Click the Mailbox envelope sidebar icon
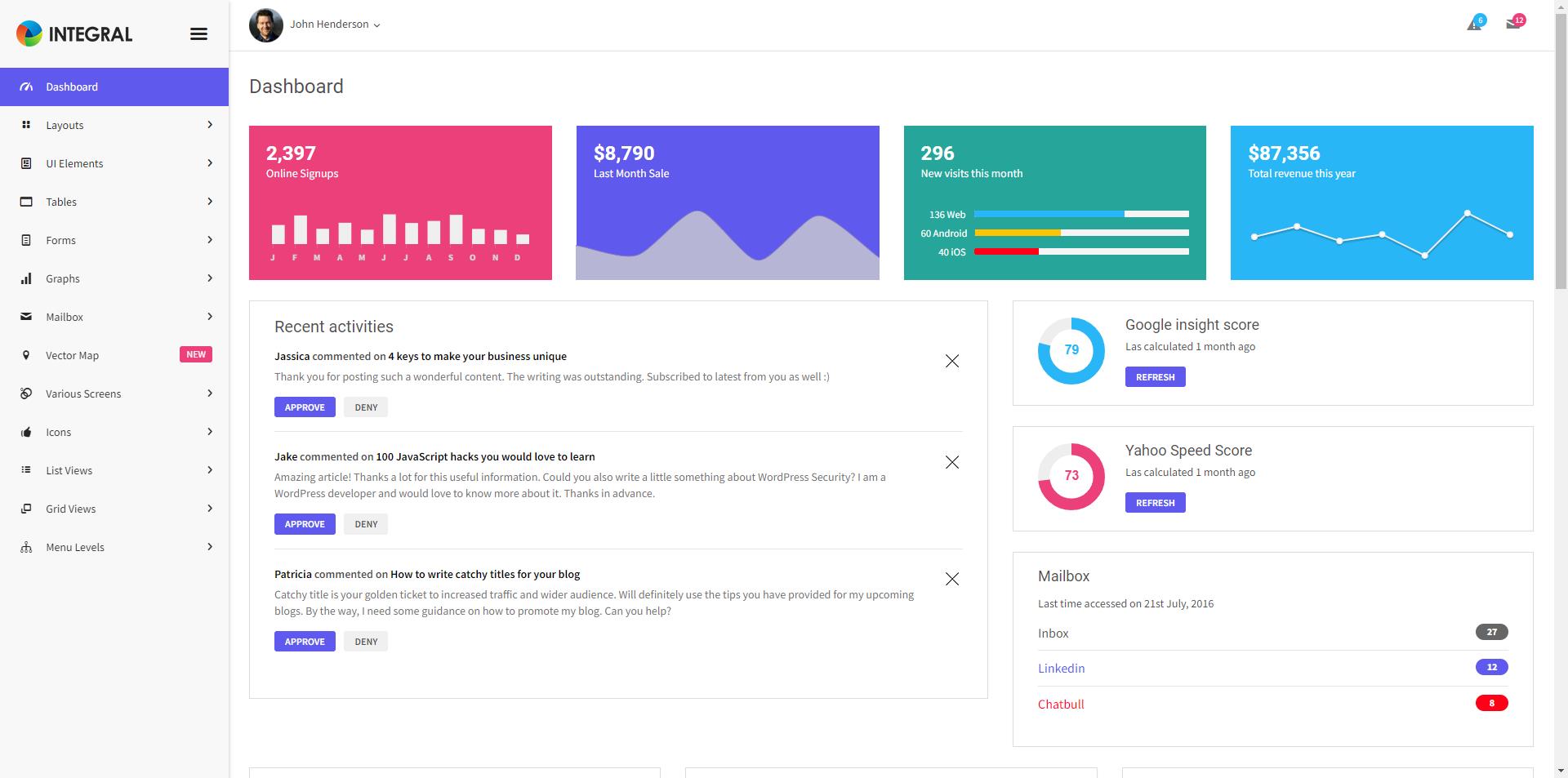Viewport: 1568px width, 778px height. click(26, 317)
